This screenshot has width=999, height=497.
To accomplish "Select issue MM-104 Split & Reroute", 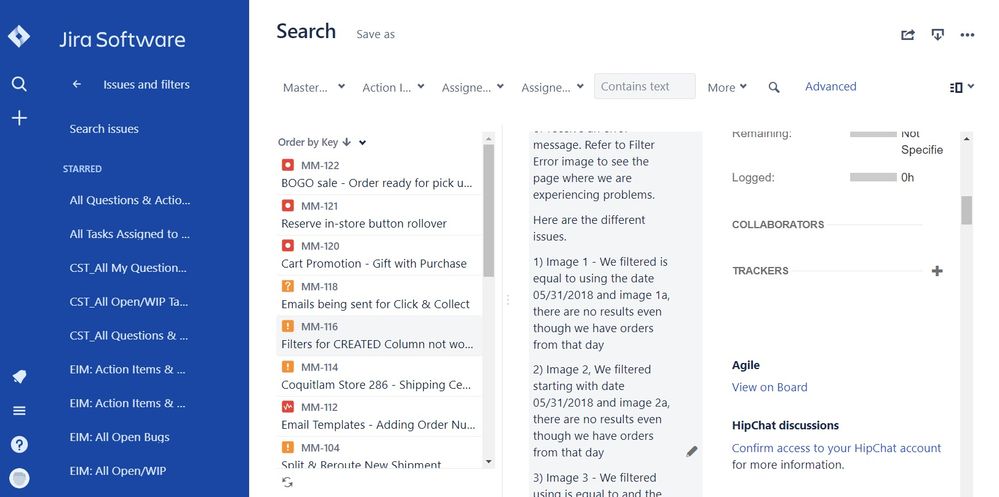I will (379, 454).
